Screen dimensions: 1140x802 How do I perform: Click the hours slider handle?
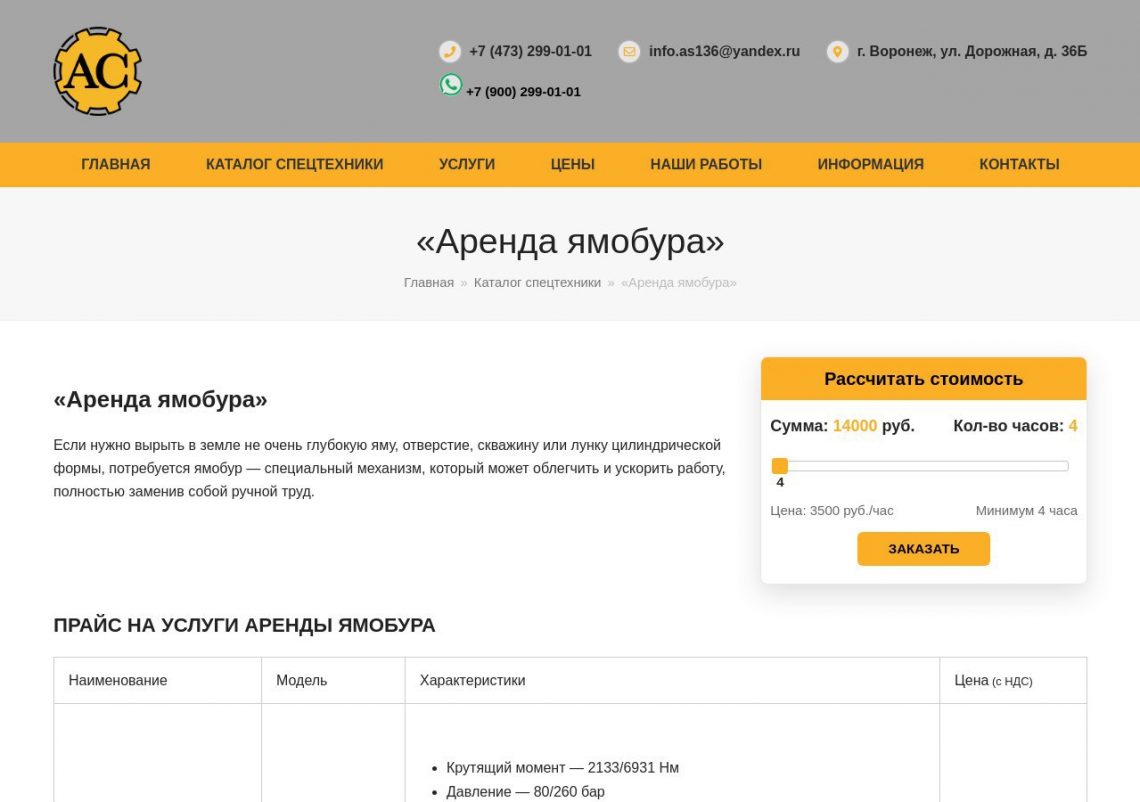779,466
